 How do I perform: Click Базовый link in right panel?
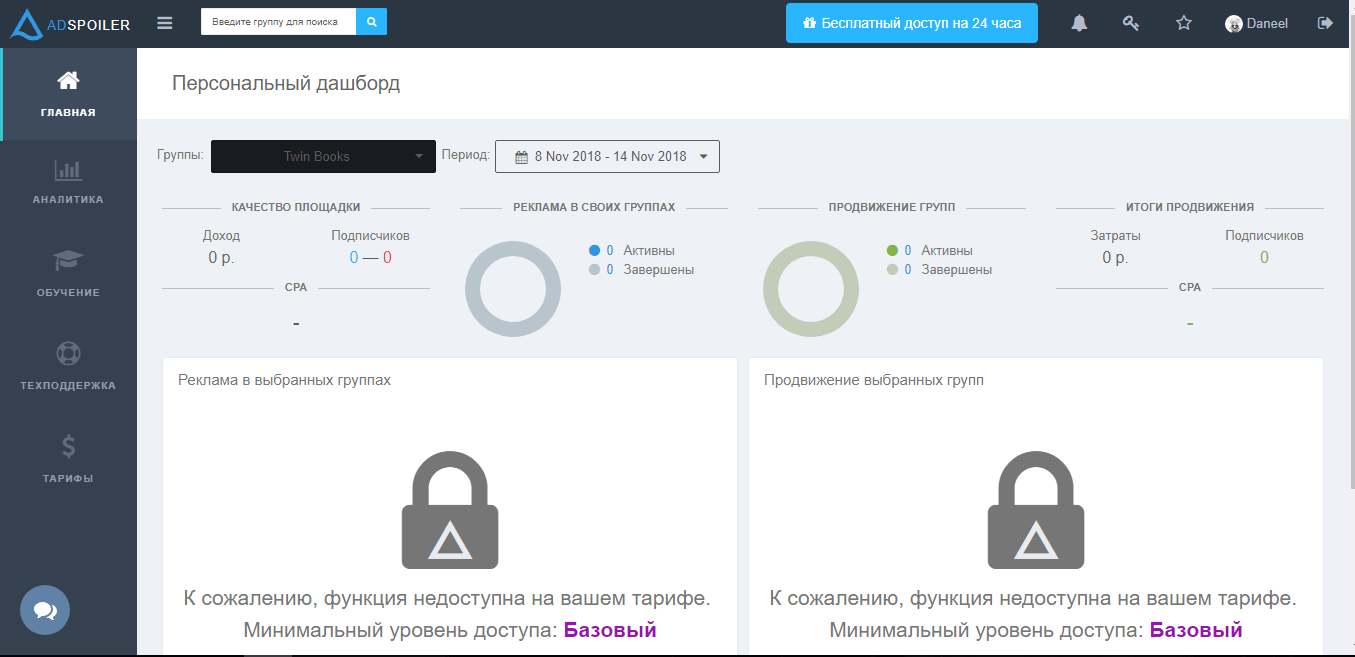click(x=1196, y=630)
